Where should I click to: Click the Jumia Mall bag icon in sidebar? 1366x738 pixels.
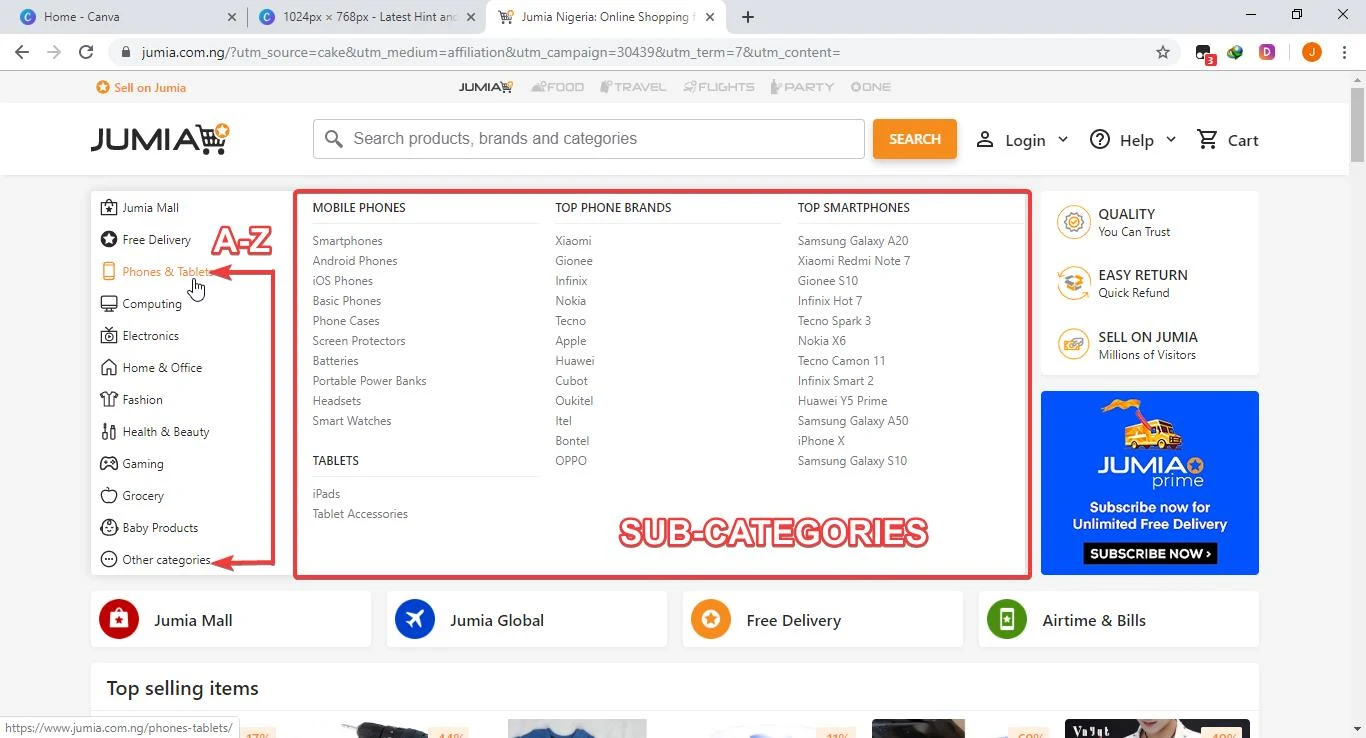click(x=109, y=208)
